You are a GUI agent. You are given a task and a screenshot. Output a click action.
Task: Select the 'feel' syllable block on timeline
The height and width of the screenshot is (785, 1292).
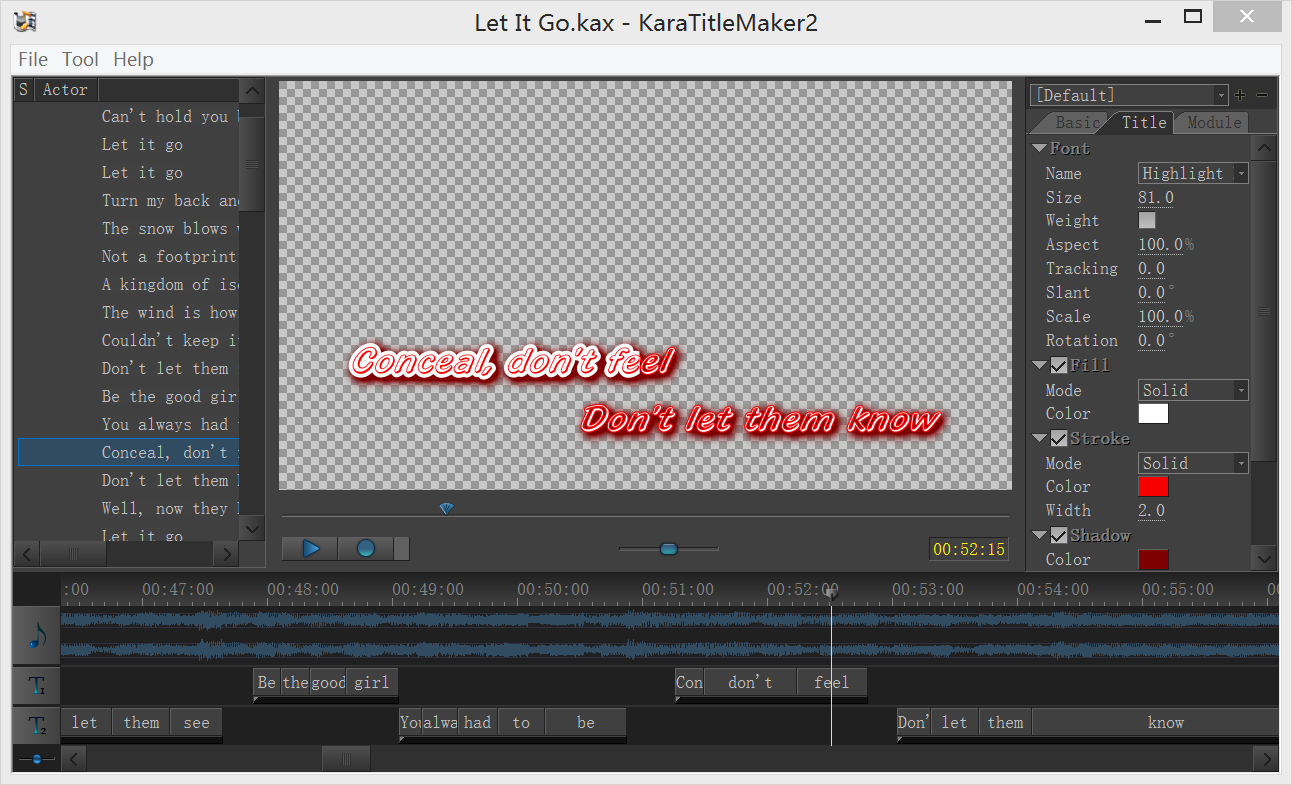[831, 682]
